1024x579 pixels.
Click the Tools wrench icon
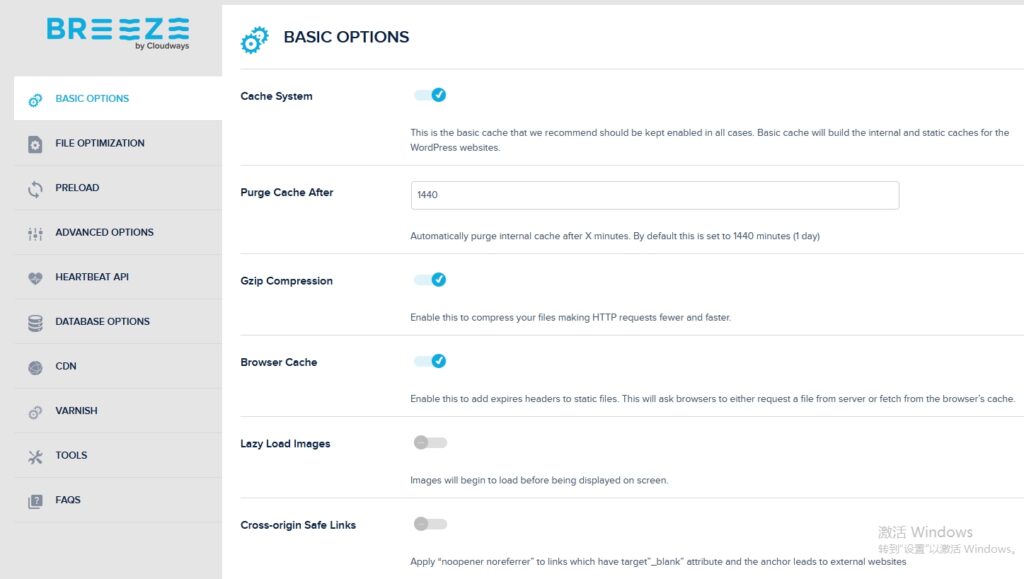tap(35, 456)
